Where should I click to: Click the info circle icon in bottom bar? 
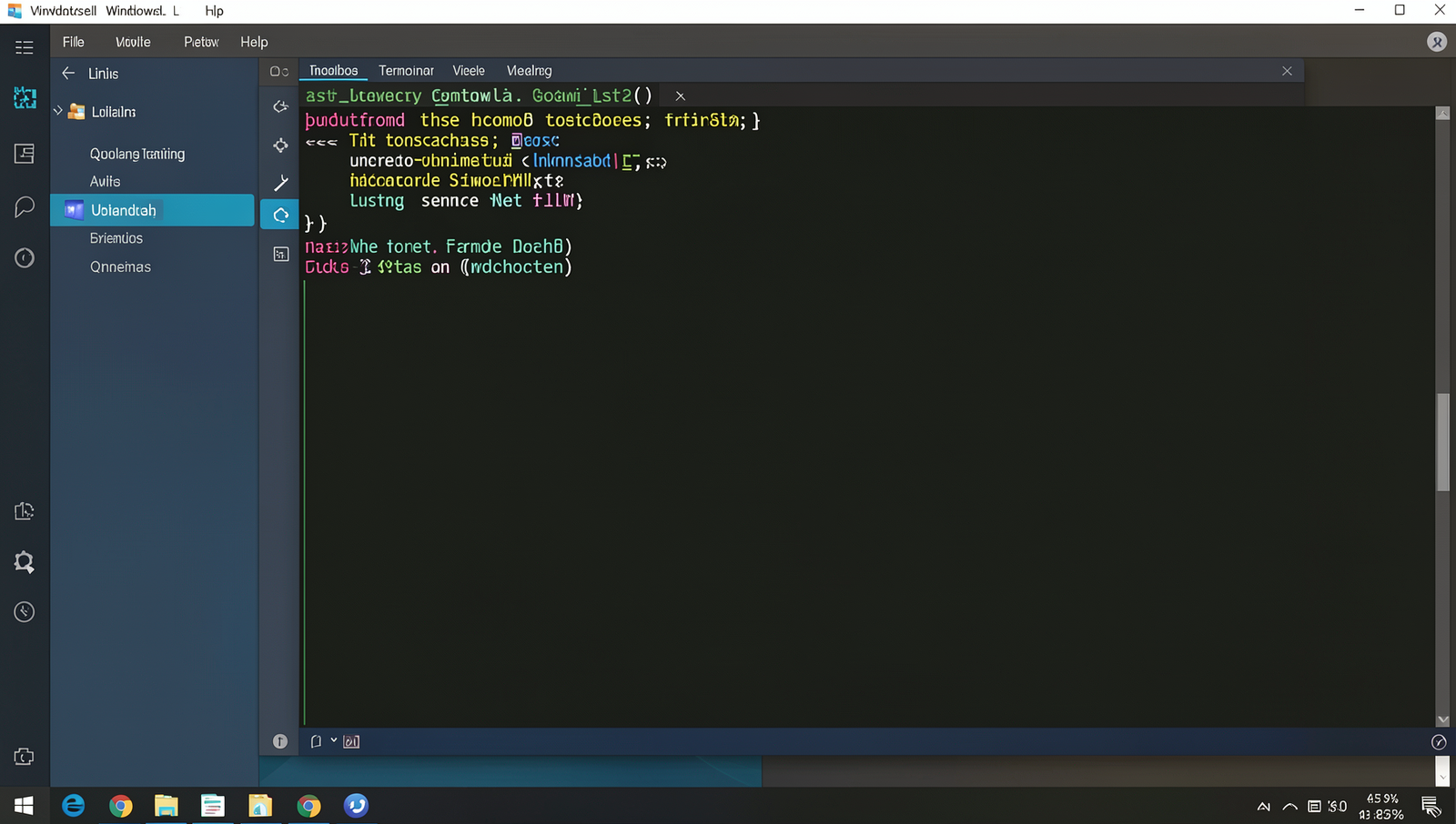pos(280,741)
